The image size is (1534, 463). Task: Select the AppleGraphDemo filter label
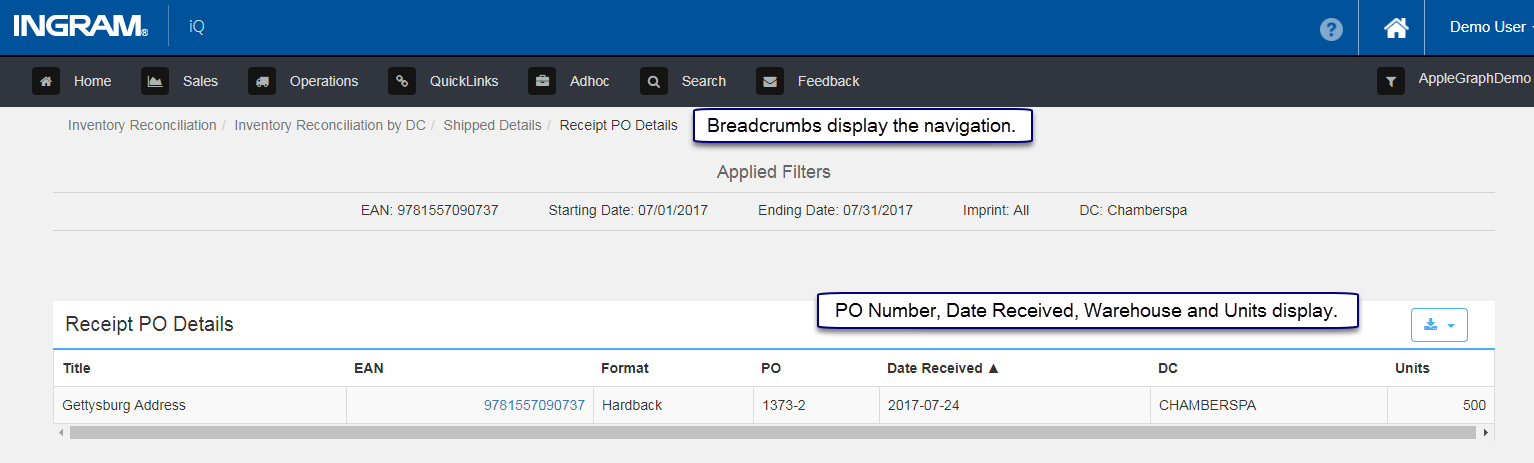(x=1474, y=78)
